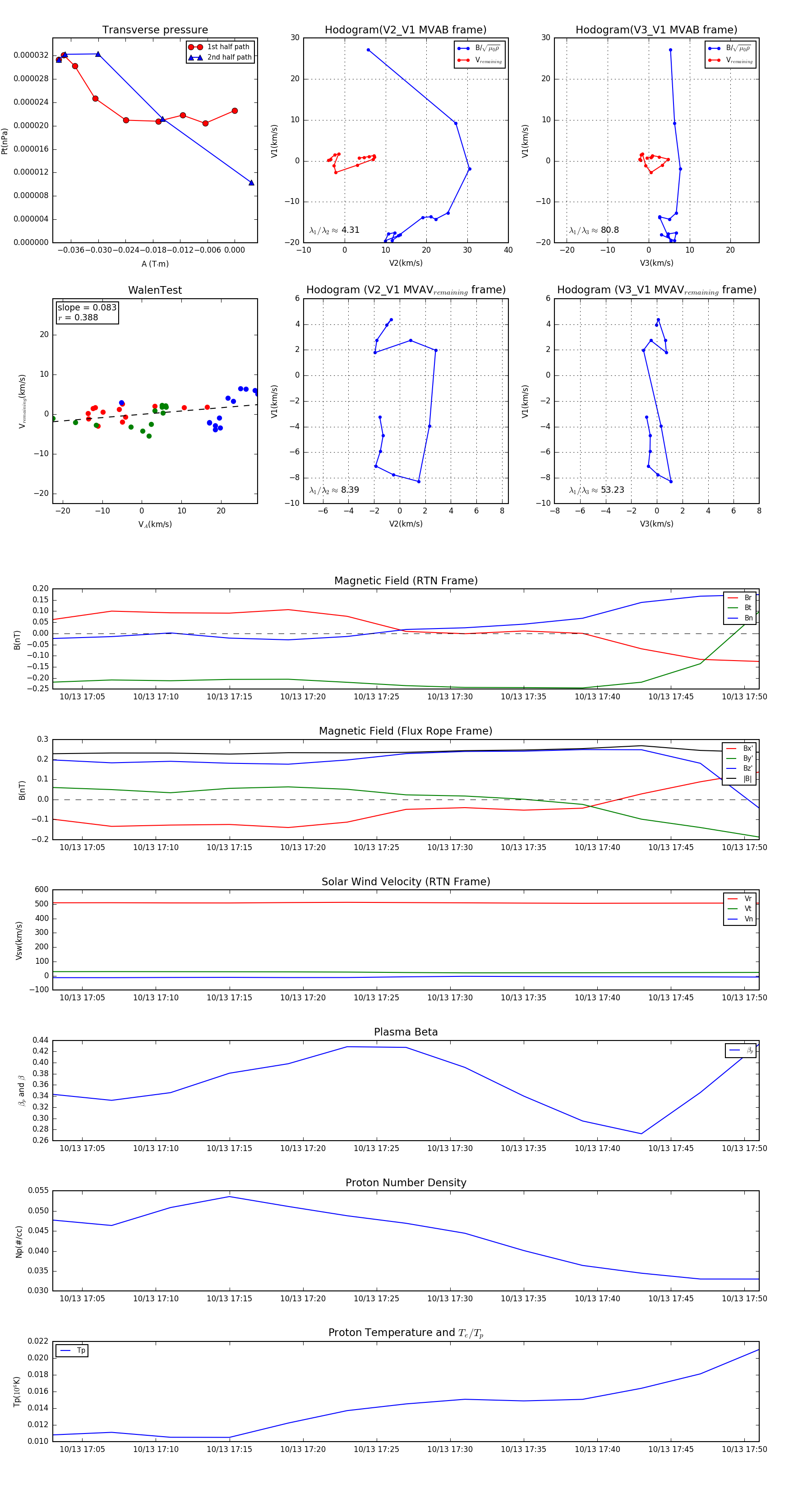This screenshot has height=1489, width=812.
Task: Click the 'Transverse pressure' plot title
Action: point(155,30)
